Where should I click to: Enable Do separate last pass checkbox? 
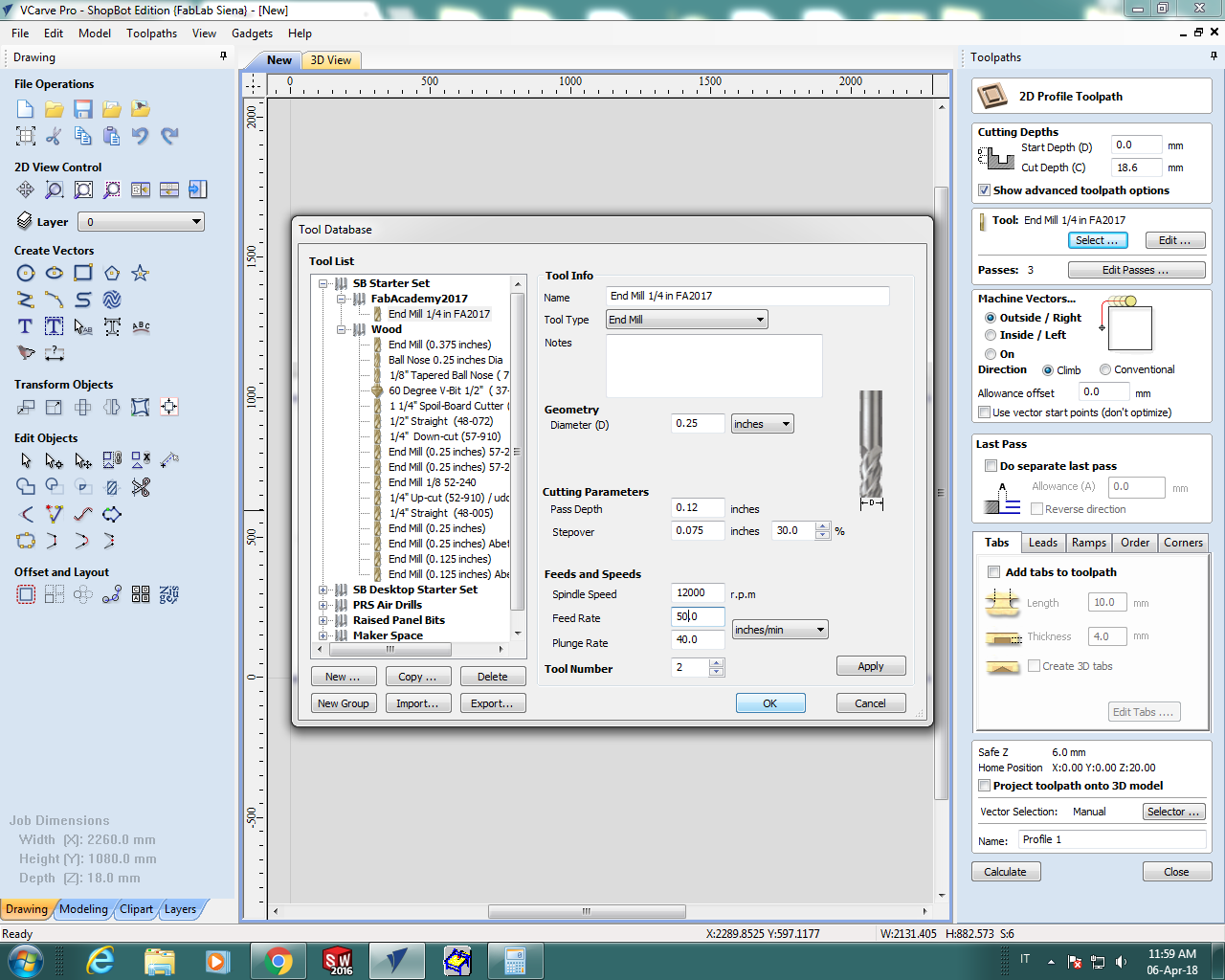tap(991, 466)
